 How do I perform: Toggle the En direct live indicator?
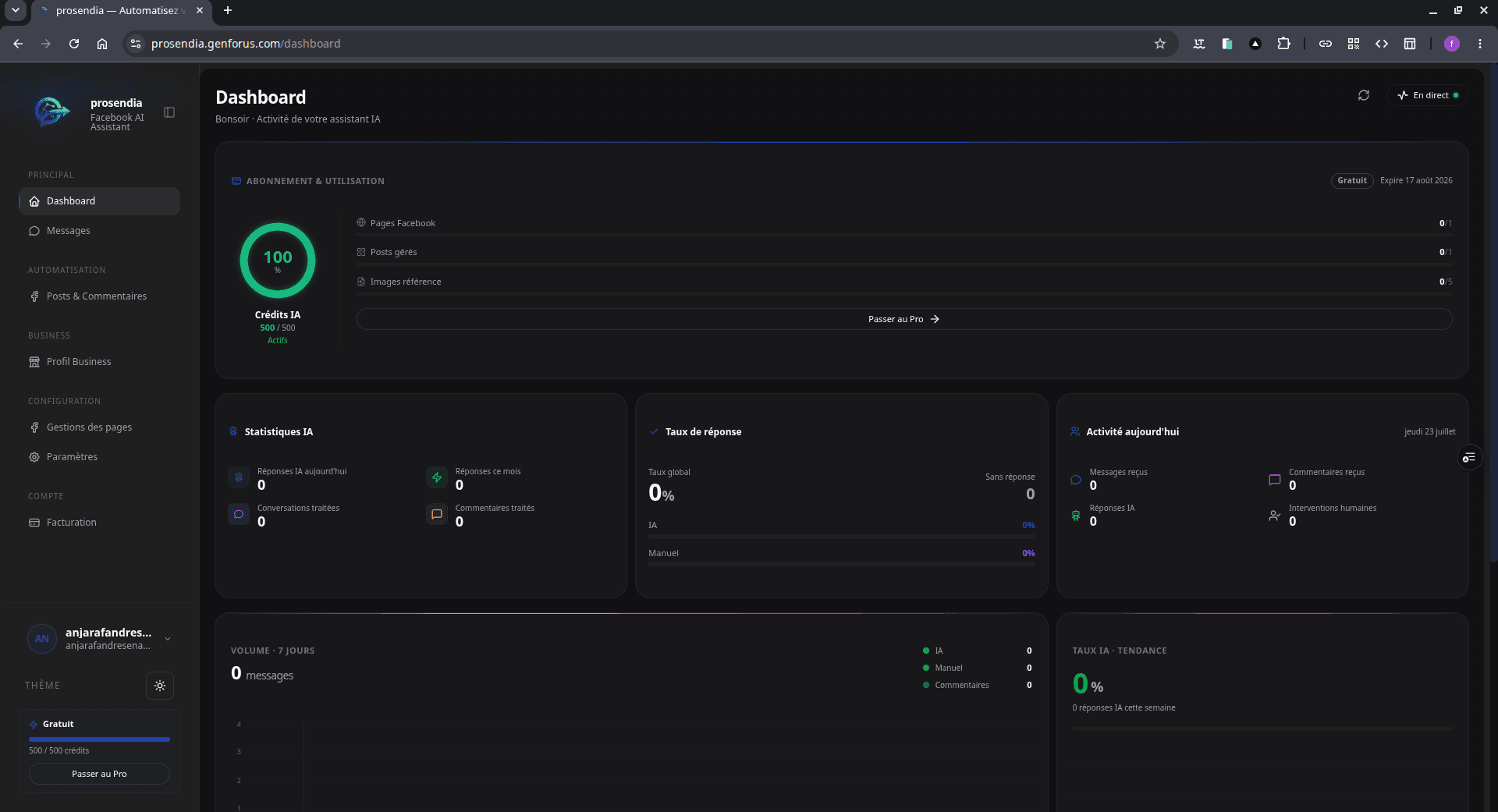(1427, 95)
